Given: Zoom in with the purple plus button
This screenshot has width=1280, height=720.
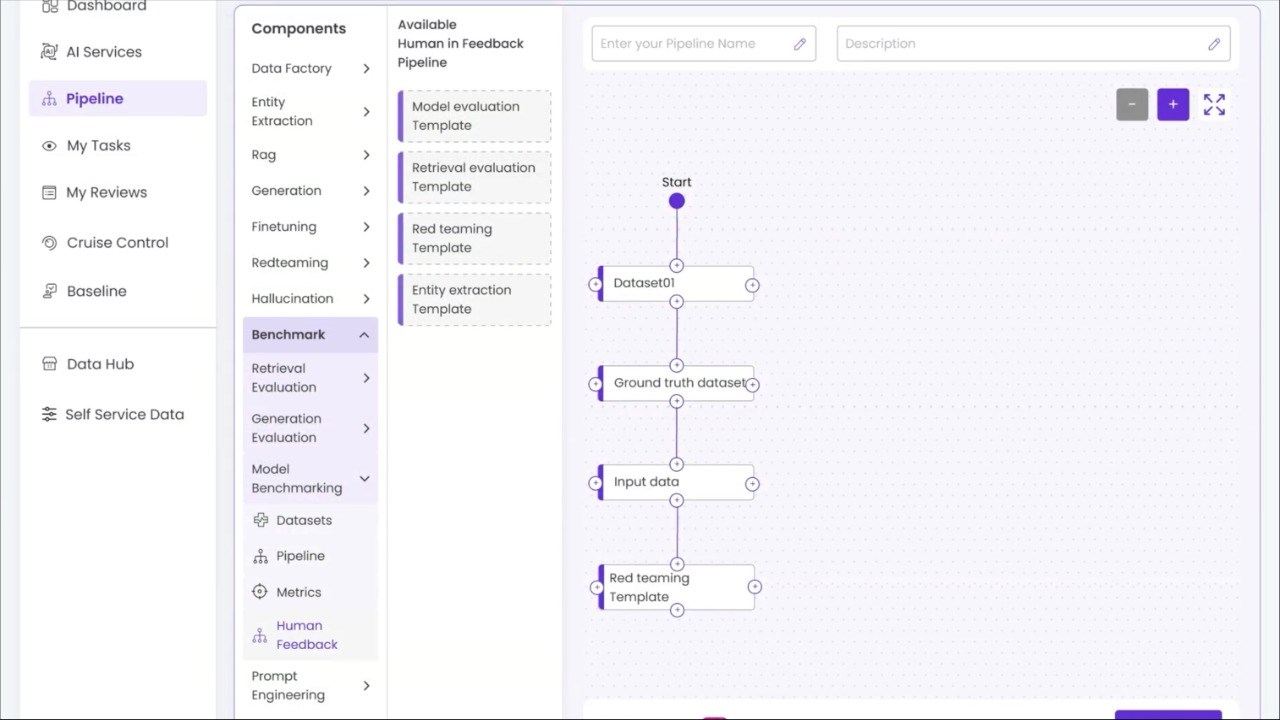Looking at the screenshot, I should click(x=1173, y=104).
